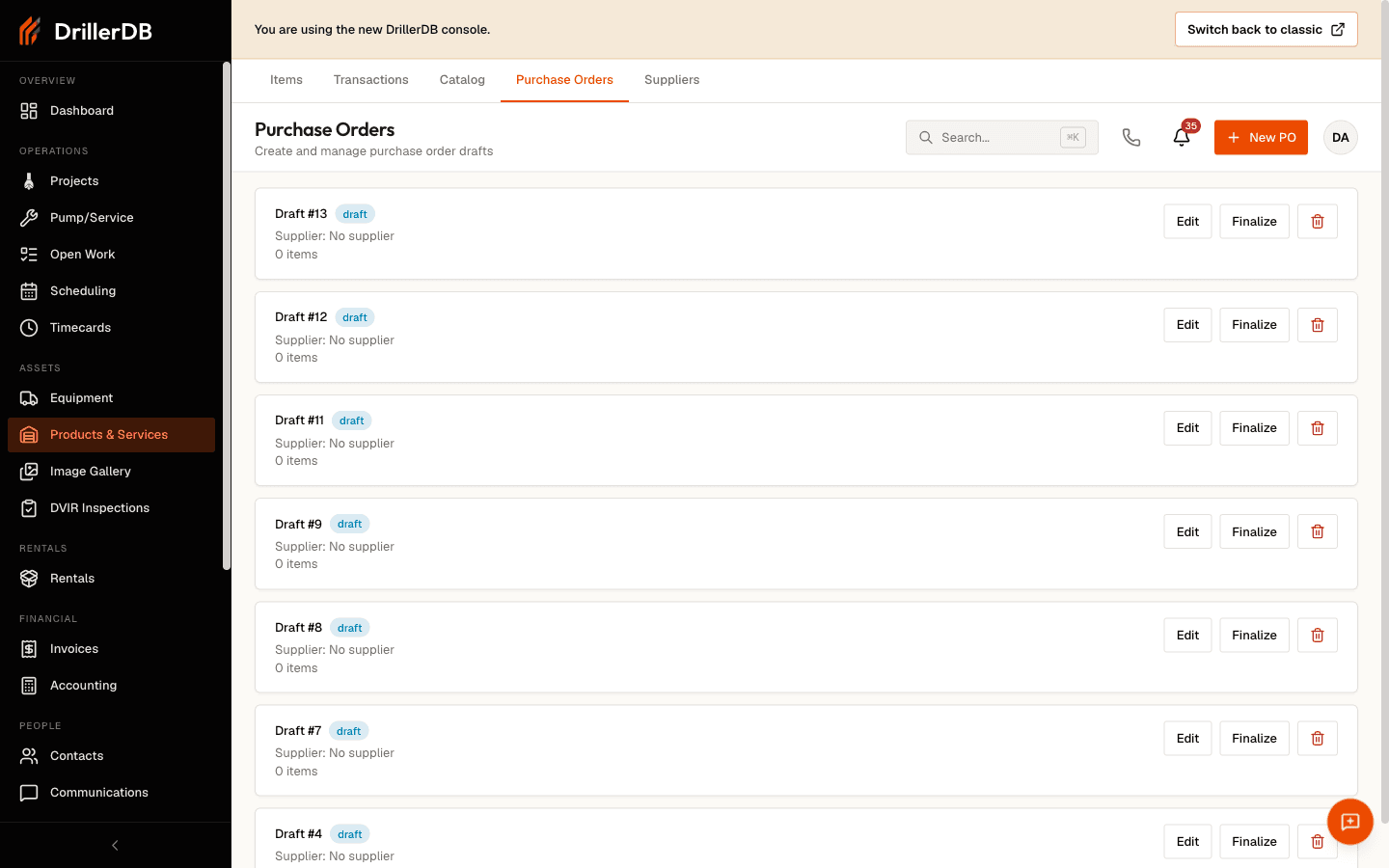Click the draft badge on Draft #12

tap(355, 317)
